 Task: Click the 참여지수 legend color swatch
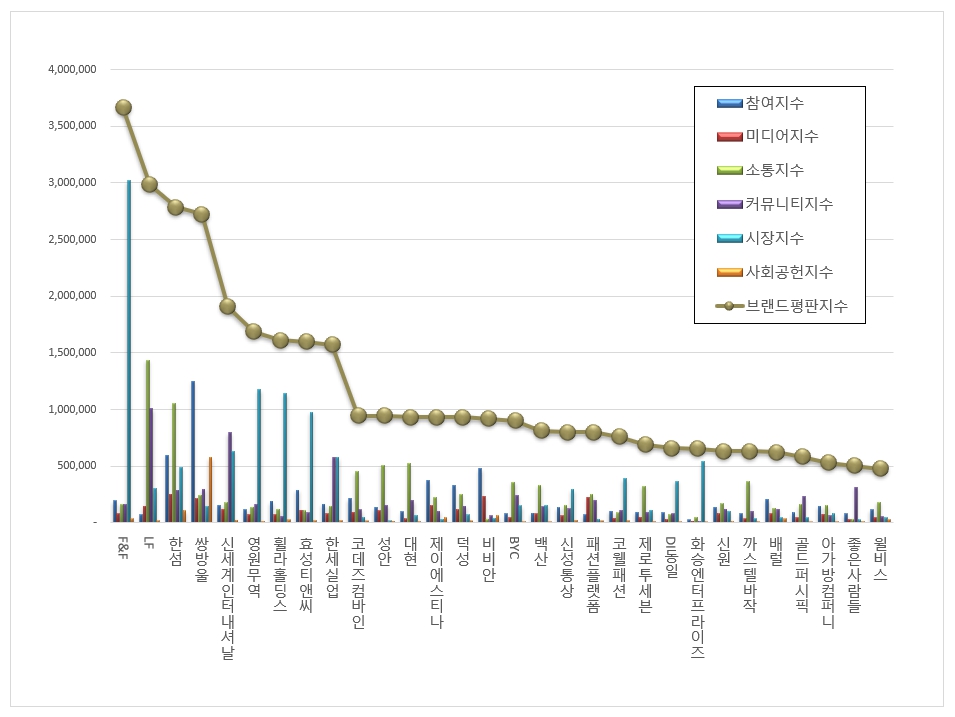point(729,103)
